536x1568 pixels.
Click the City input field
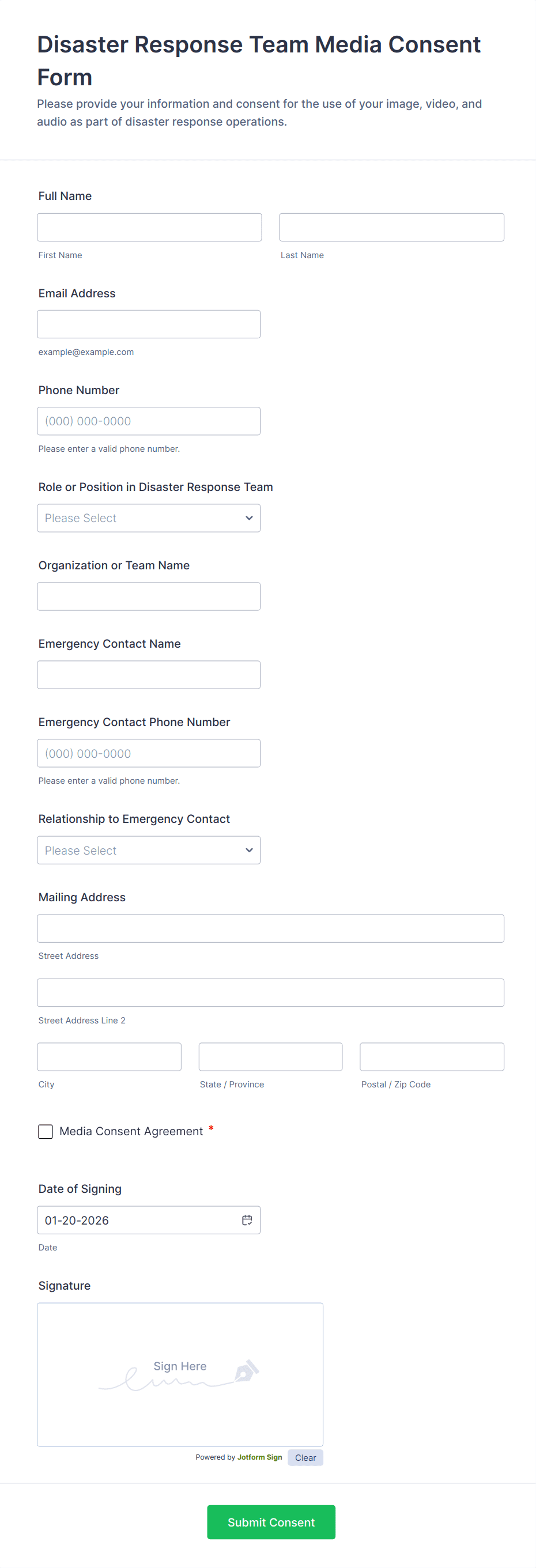coord(109,1057)
